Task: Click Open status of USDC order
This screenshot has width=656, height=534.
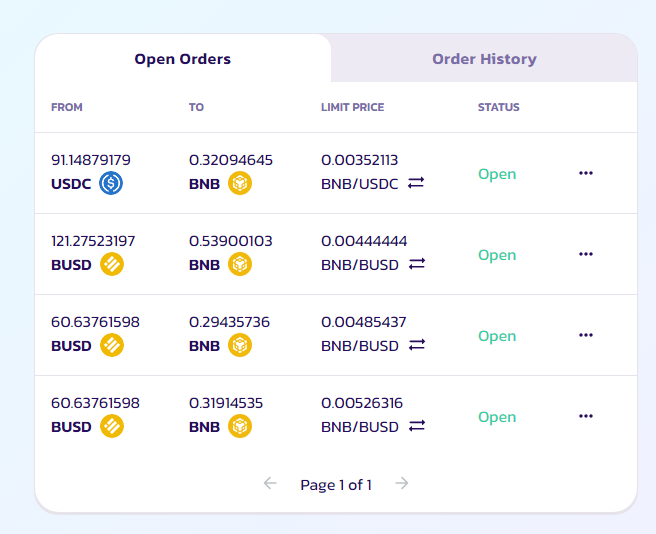Action: point(497,174)
